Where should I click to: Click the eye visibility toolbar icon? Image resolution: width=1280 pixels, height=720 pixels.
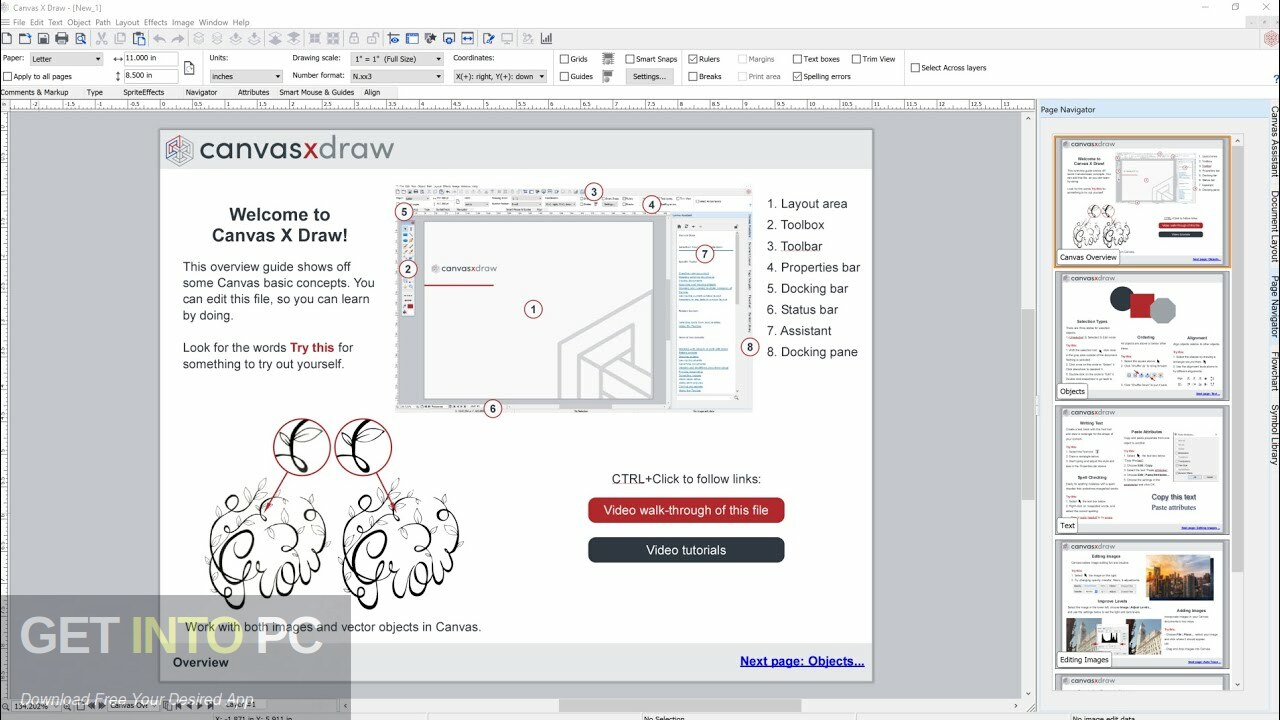tap(394, 39)
